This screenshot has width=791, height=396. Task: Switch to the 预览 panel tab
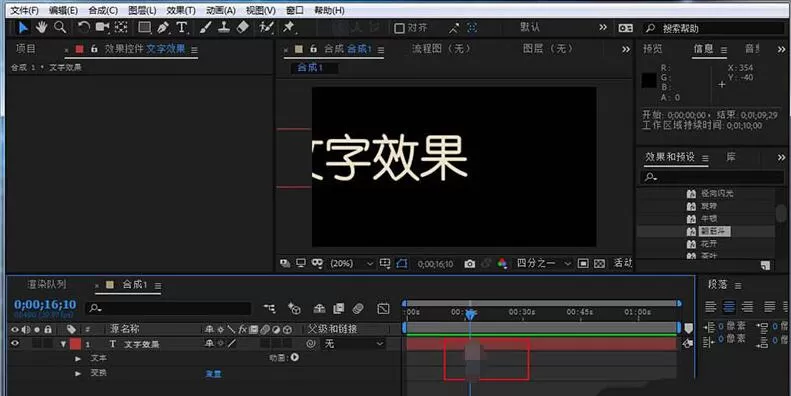[653, 49]
